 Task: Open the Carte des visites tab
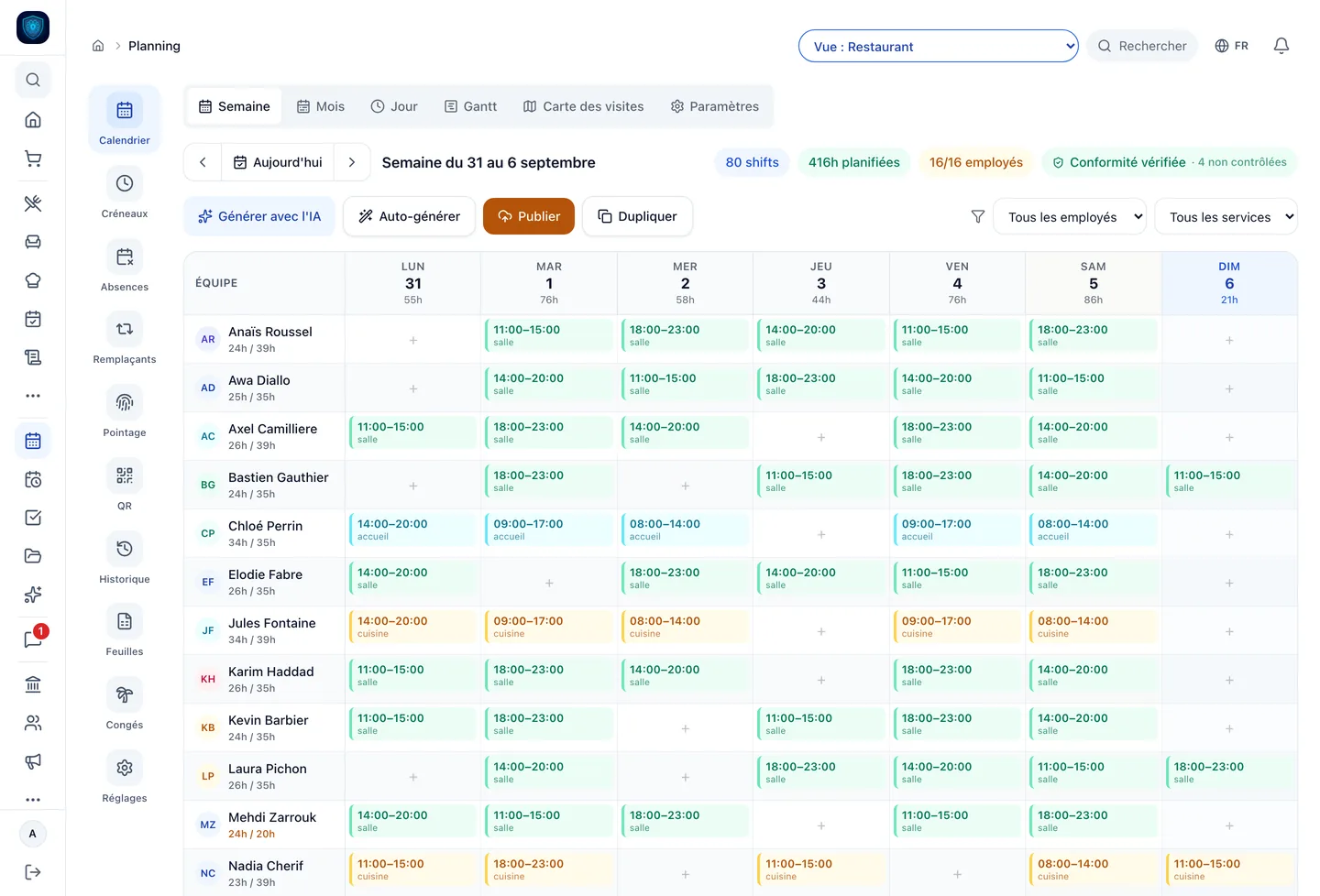pyautogui.click(x=583, y=106)
